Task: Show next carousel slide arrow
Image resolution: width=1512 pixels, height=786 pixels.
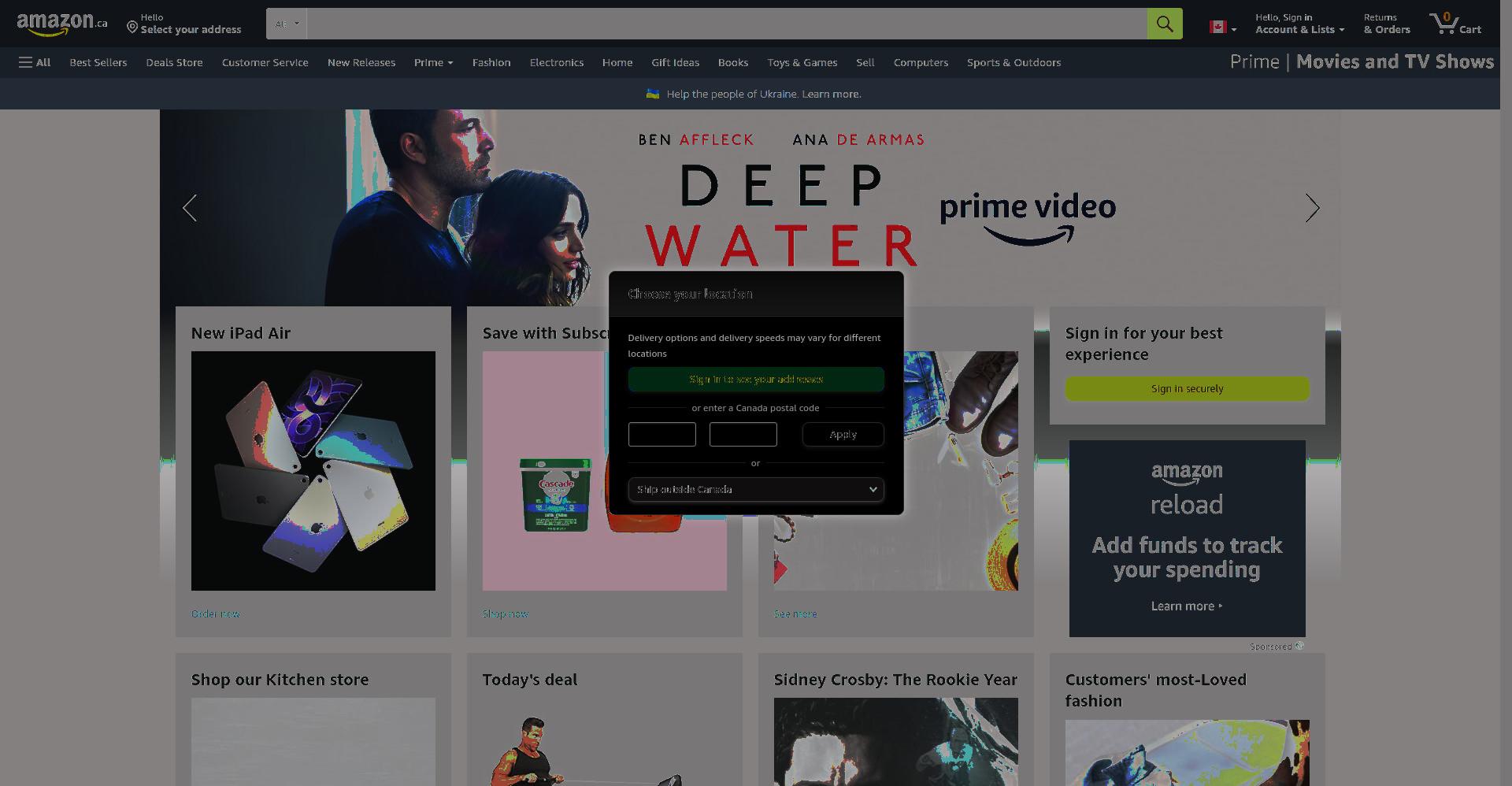Action: pos(1311,208)
